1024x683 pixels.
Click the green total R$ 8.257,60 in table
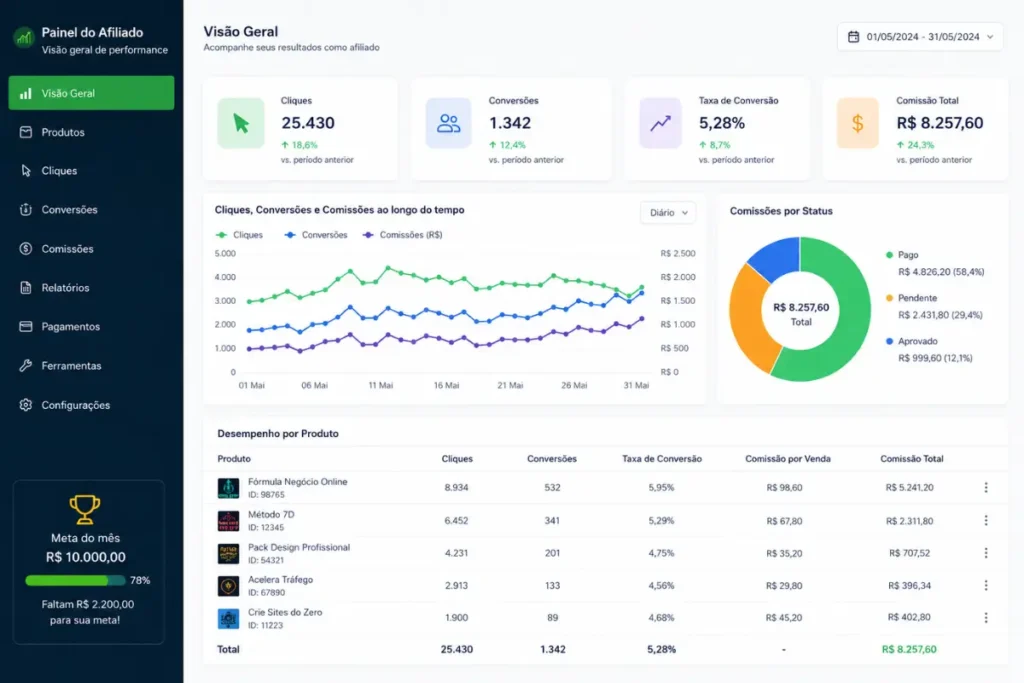click(x=909, y=649)
